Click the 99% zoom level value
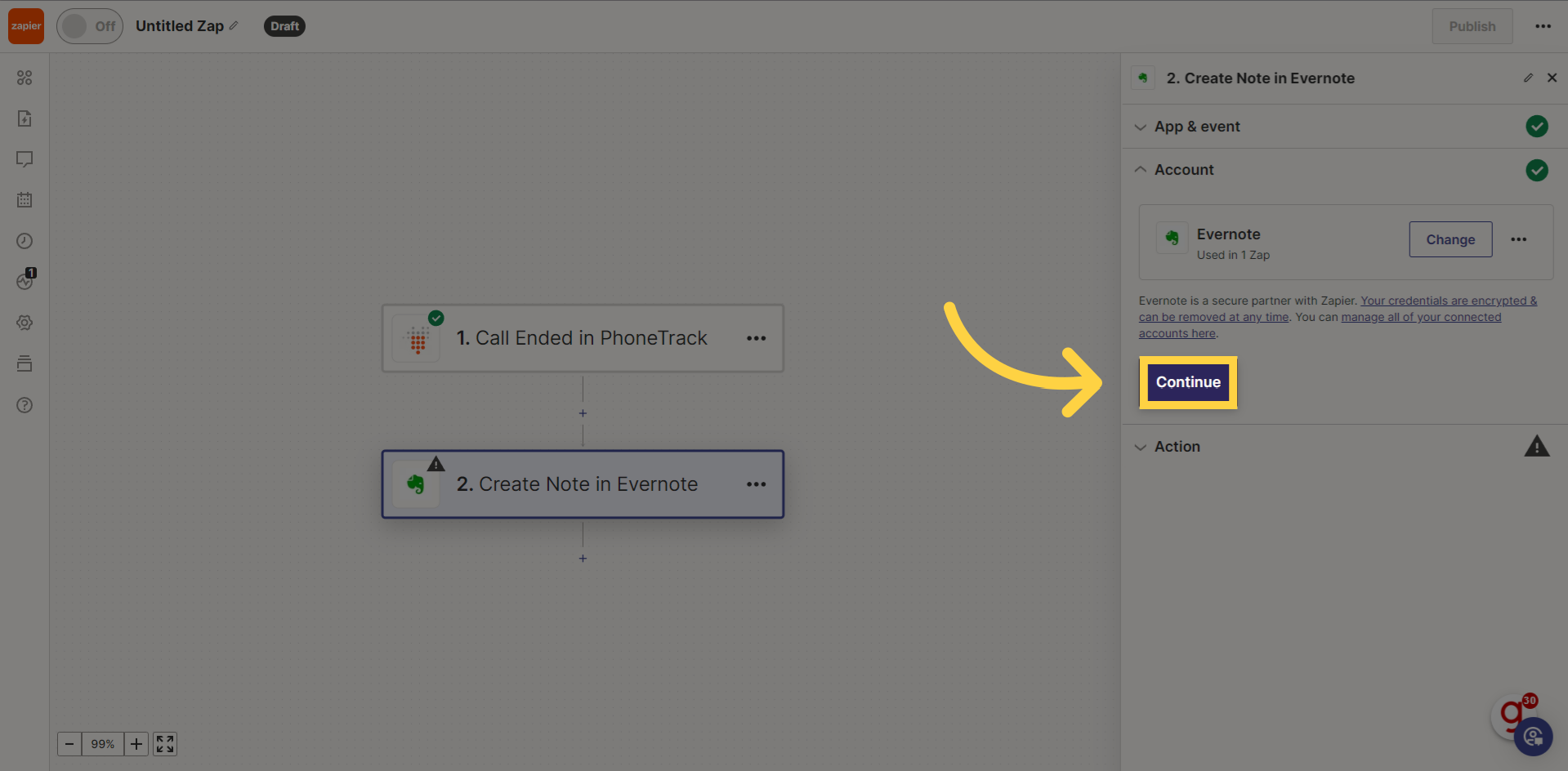The width and height of the screenshot is (1568, 771). coord(103,744)
